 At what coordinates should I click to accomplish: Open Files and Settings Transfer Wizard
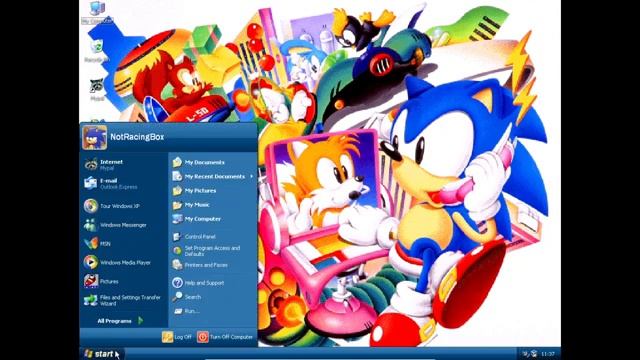(x=123, y=300)
